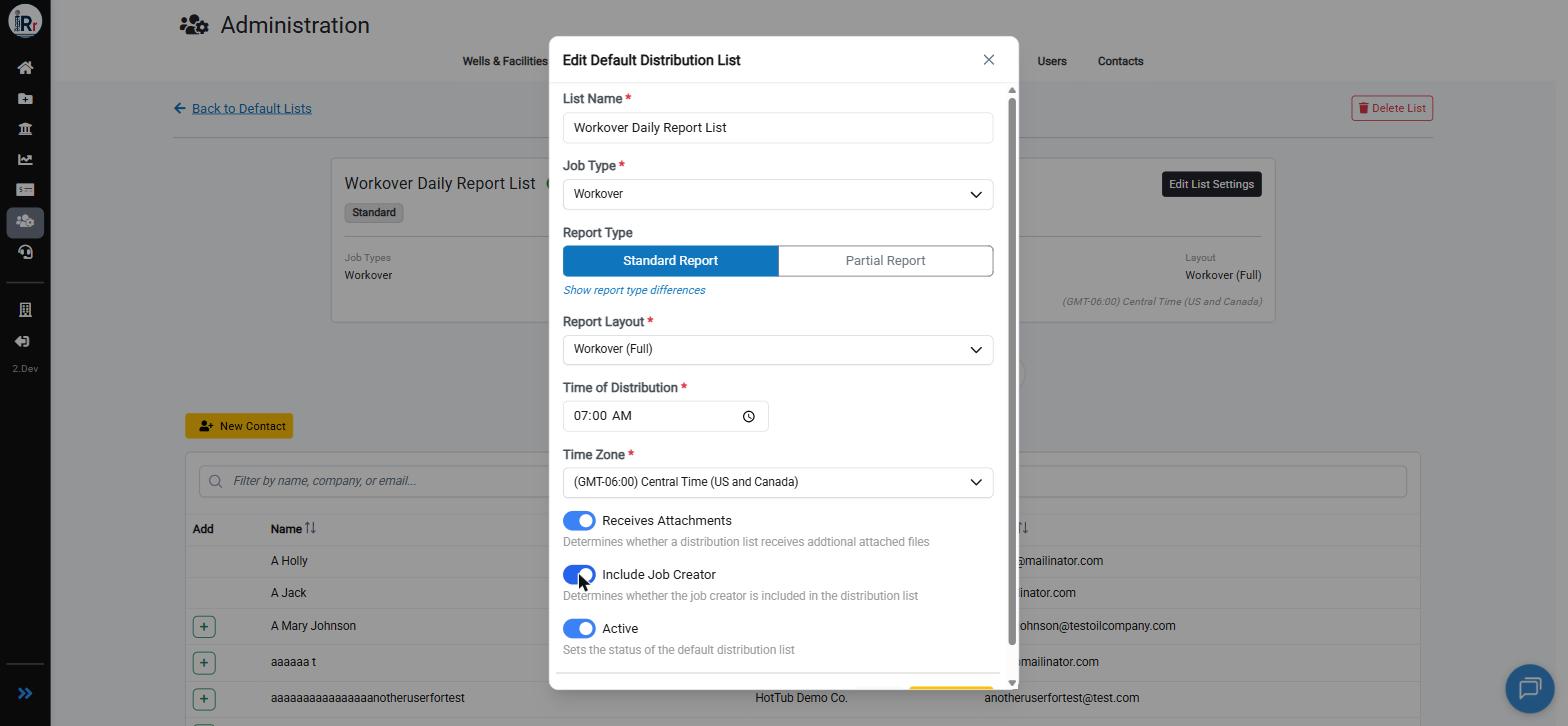This screenshot has height=726, width=1568.
Task: Click the New Contact button
Action: coord(239,426)
